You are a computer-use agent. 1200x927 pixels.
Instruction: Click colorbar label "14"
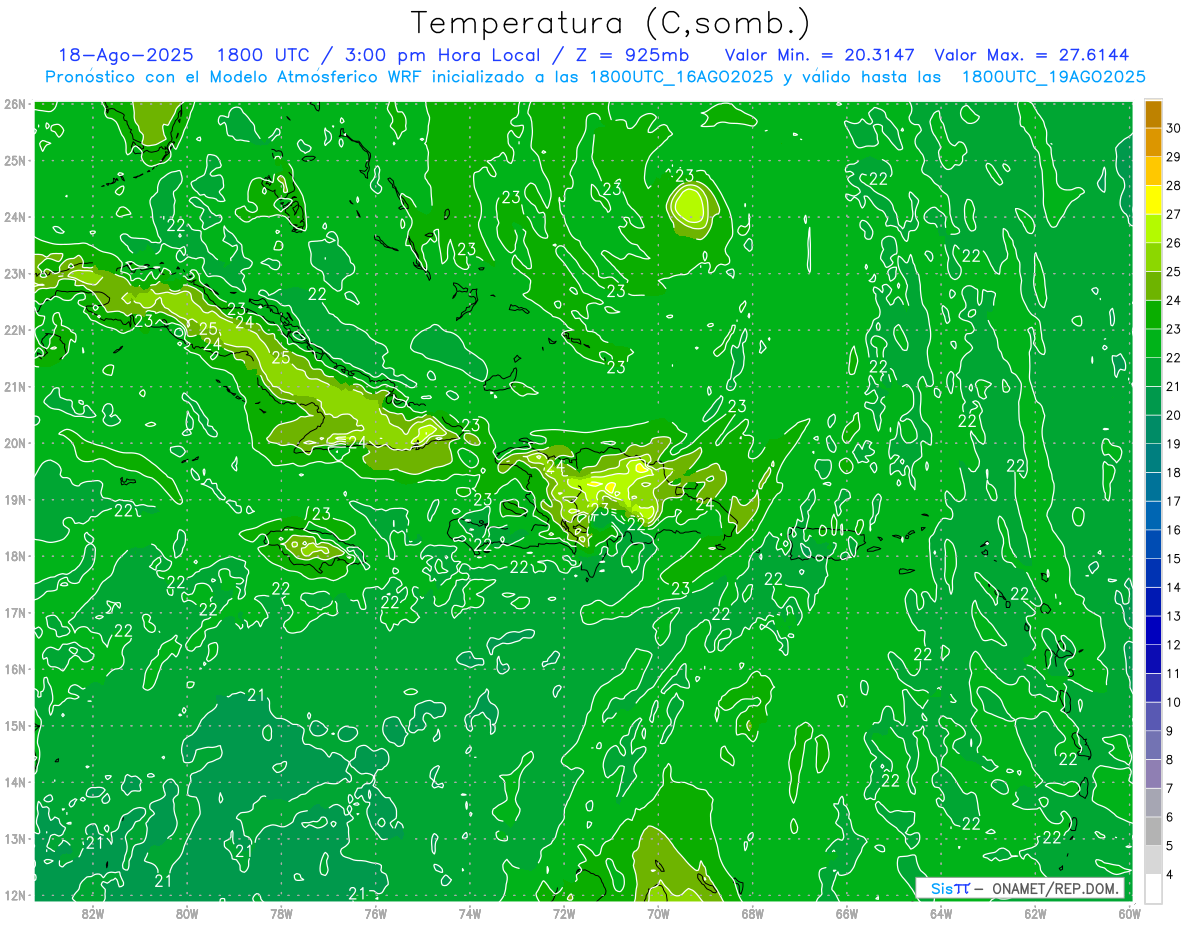click(1174, 587)
